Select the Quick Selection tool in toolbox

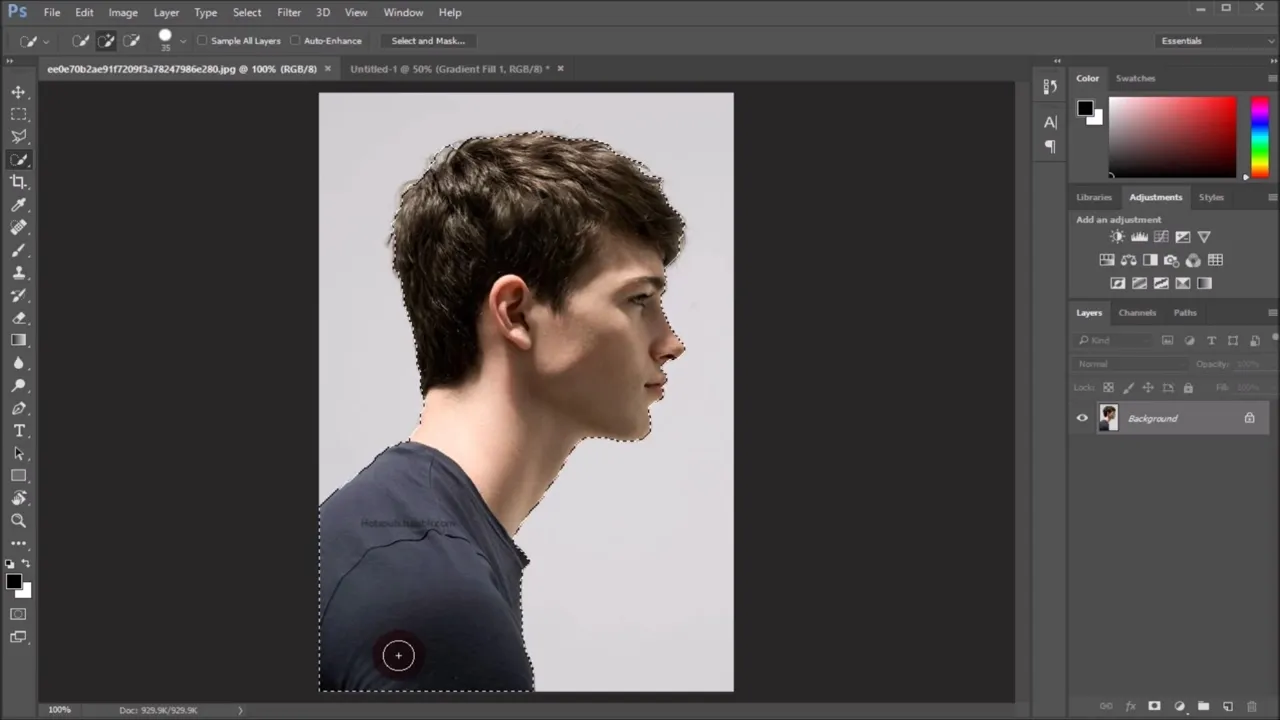(x=19, y=160)
